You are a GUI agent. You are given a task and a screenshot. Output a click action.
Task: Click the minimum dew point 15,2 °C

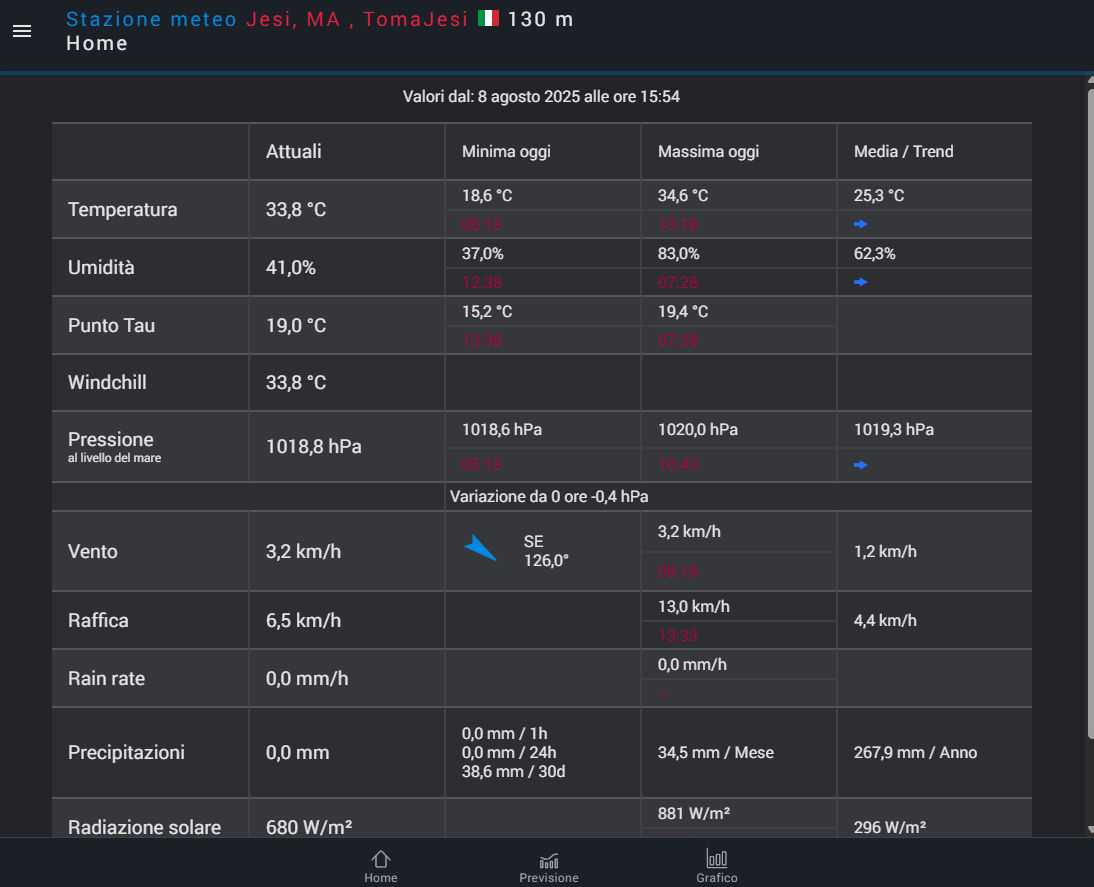pos(487,311)
